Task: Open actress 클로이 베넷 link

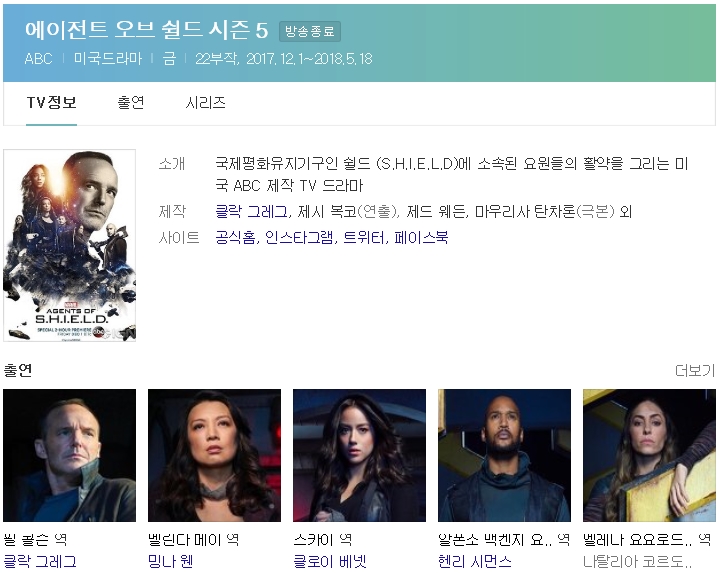Action: pyautogui.click(x=330, y=561)
